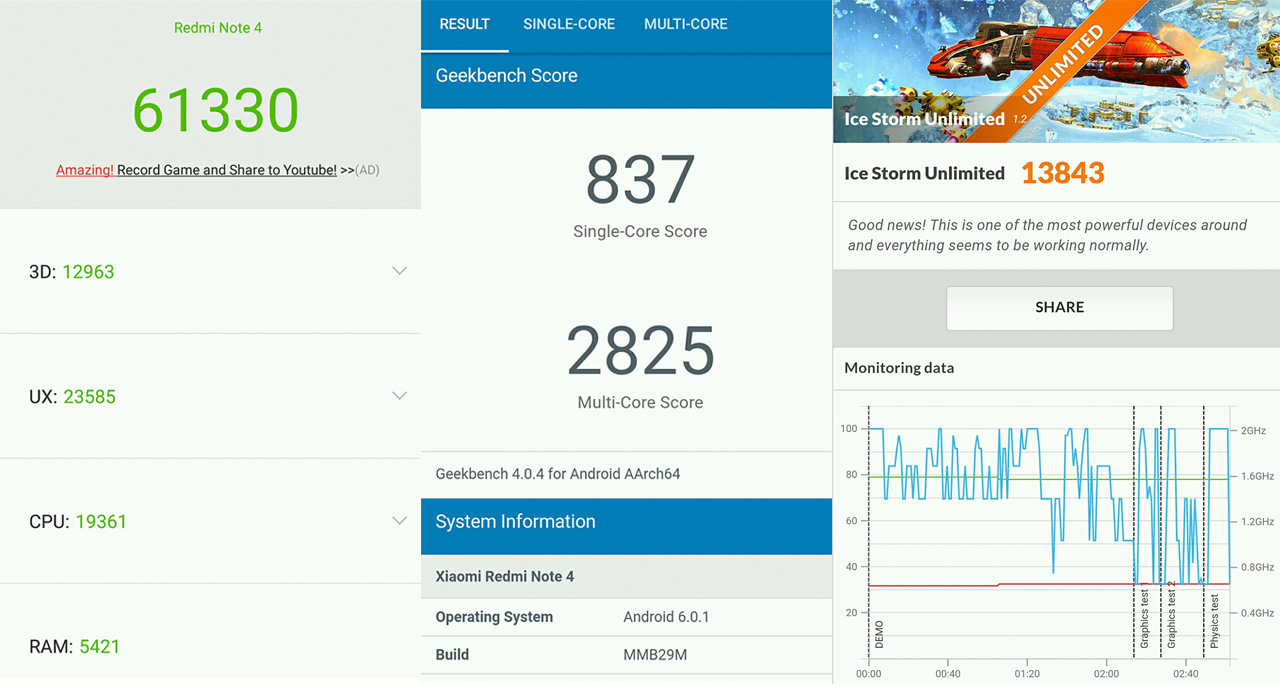Click the 0.4GHz frequency axis label
The height and width of the screenshot is (693, 1280).
[1257, 613]
